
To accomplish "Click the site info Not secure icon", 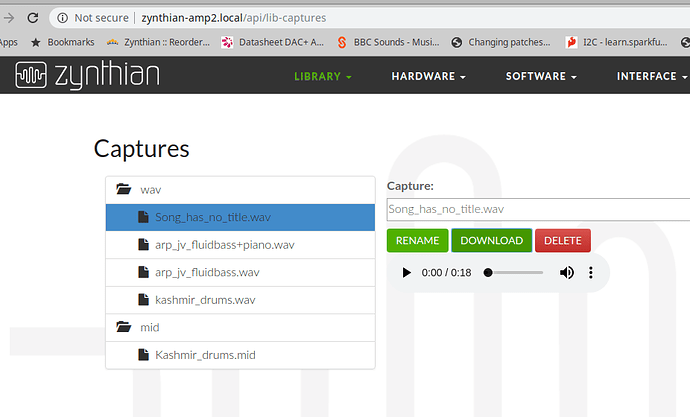I will (x=63, y=18).
